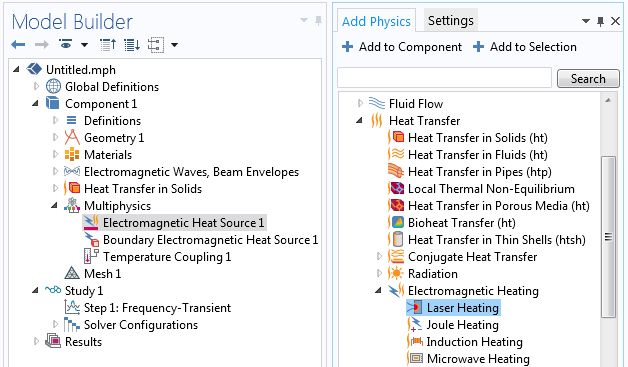Image resolution: width=628 pixels, height=367 pixels.
Task: Open the node layout dropdown arrow
Action: (174, 45)
